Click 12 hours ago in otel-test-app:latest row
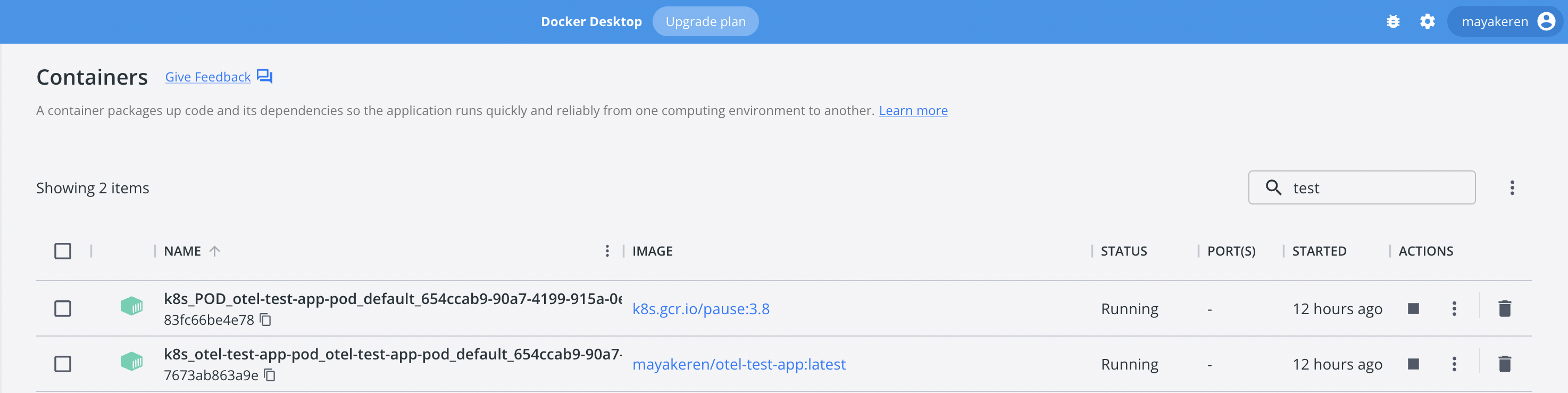This screenshot has height=393, width=1568. point(1337,364)
